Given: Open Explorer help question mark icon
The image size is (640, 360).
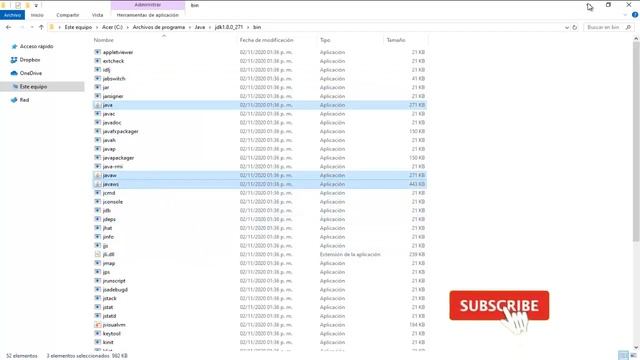Looking at the screenshot, I should (x=635, y=15).
